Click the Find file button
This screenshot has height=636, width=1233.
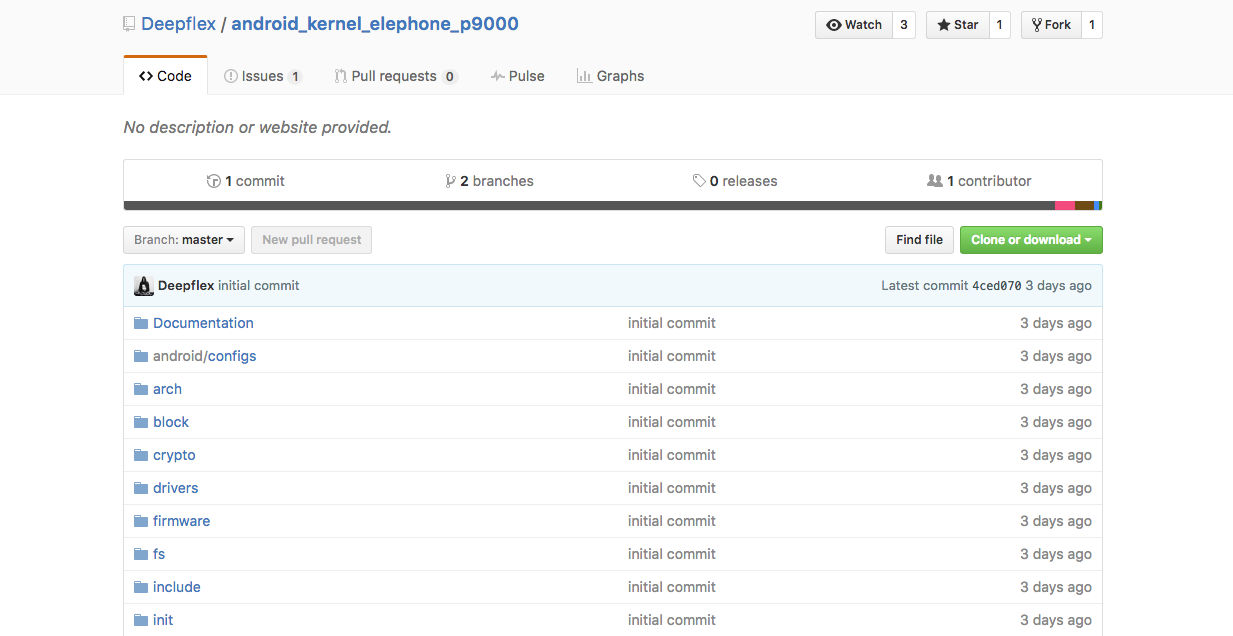pyautogui.click(x=919, y=240)
